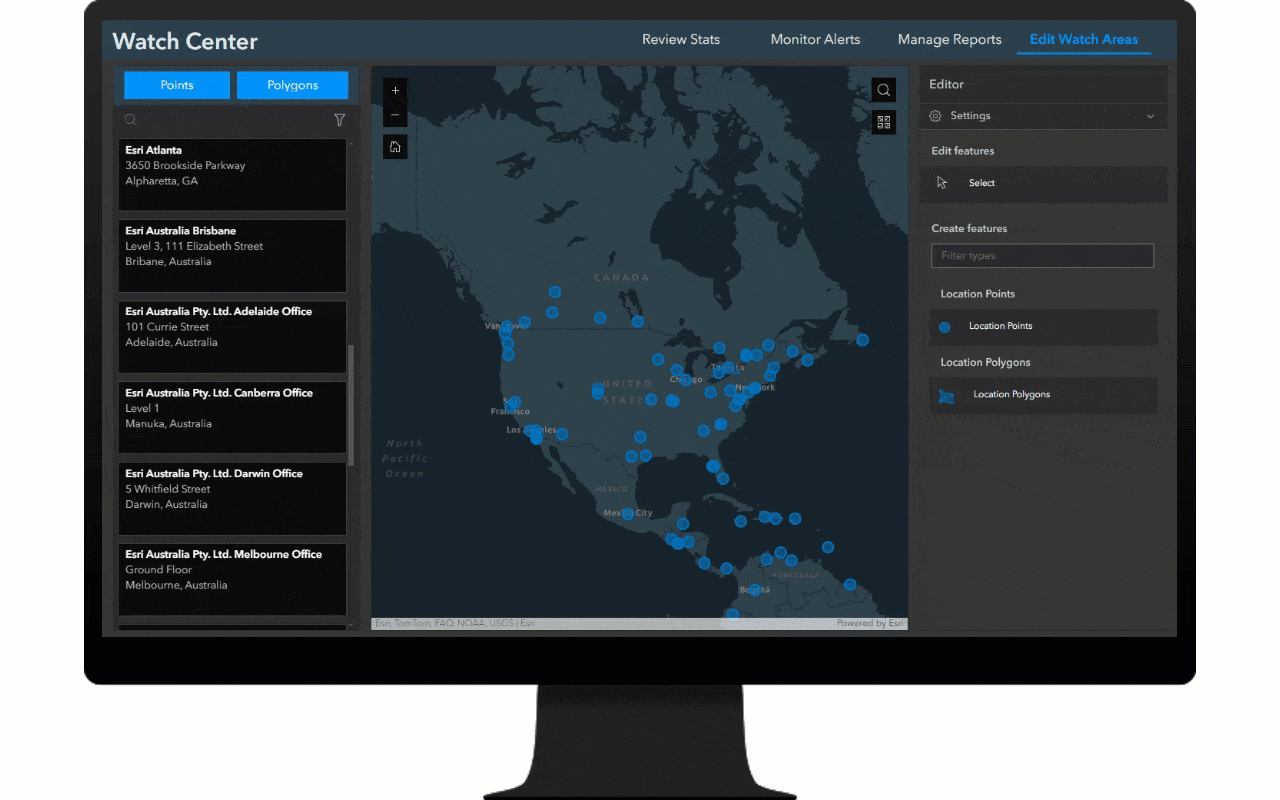Zoom out on the map

click(x=395, y=115)
